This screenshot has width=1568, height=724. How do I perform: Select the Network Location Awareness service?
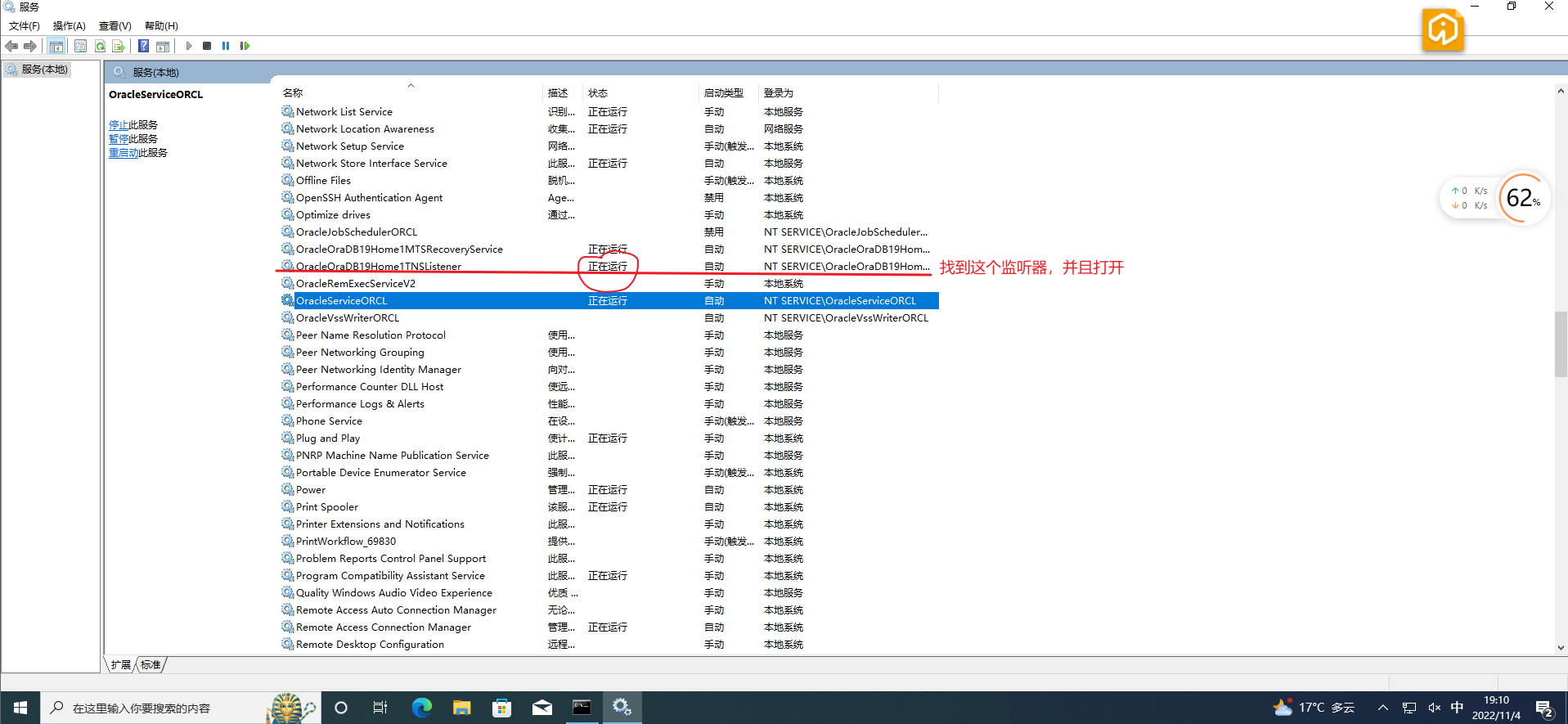click(x=365, y=129)
